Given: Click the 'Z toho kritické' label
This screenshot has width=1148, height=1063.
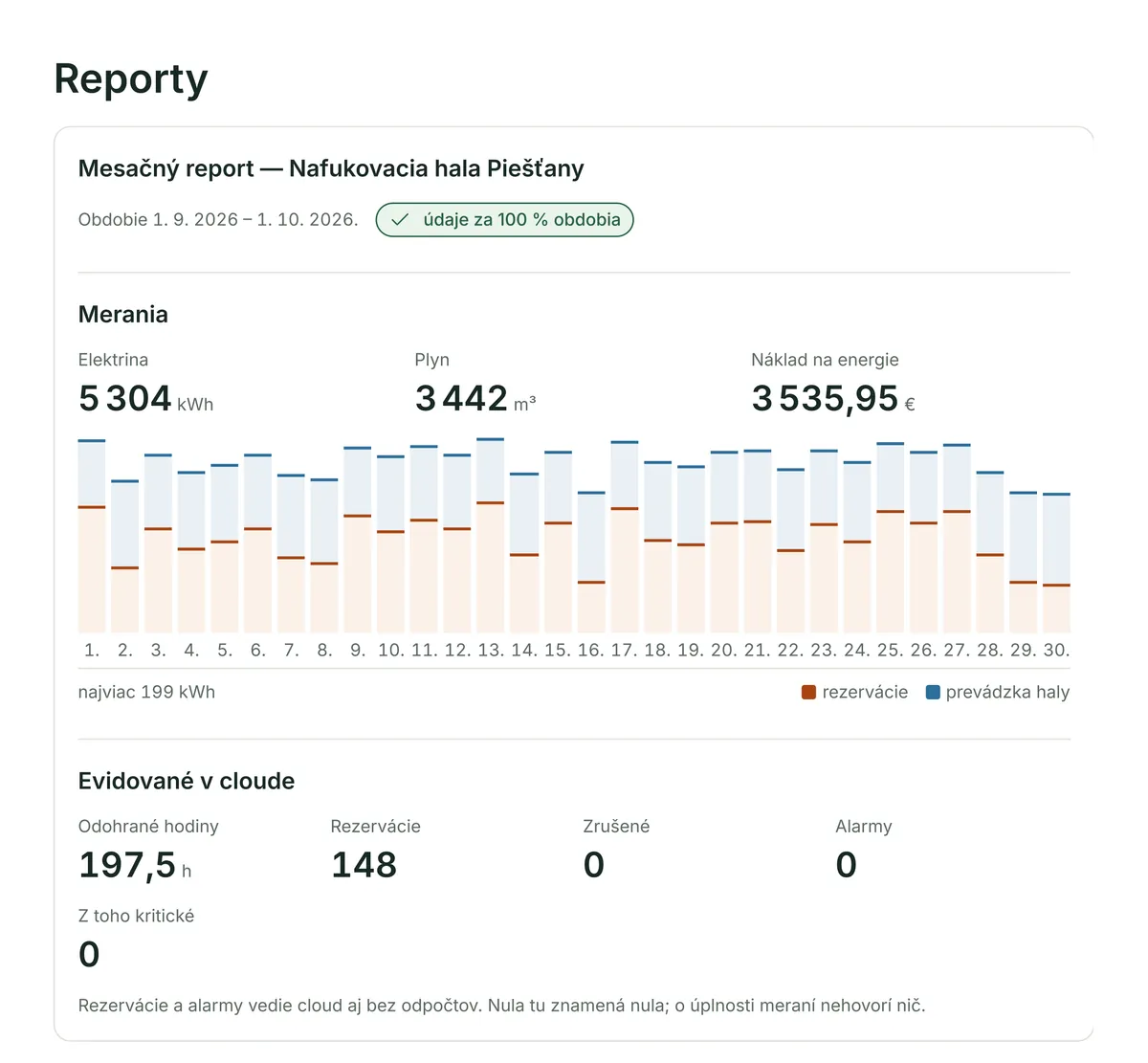Looking at the screenshot, I should point(136,916).
